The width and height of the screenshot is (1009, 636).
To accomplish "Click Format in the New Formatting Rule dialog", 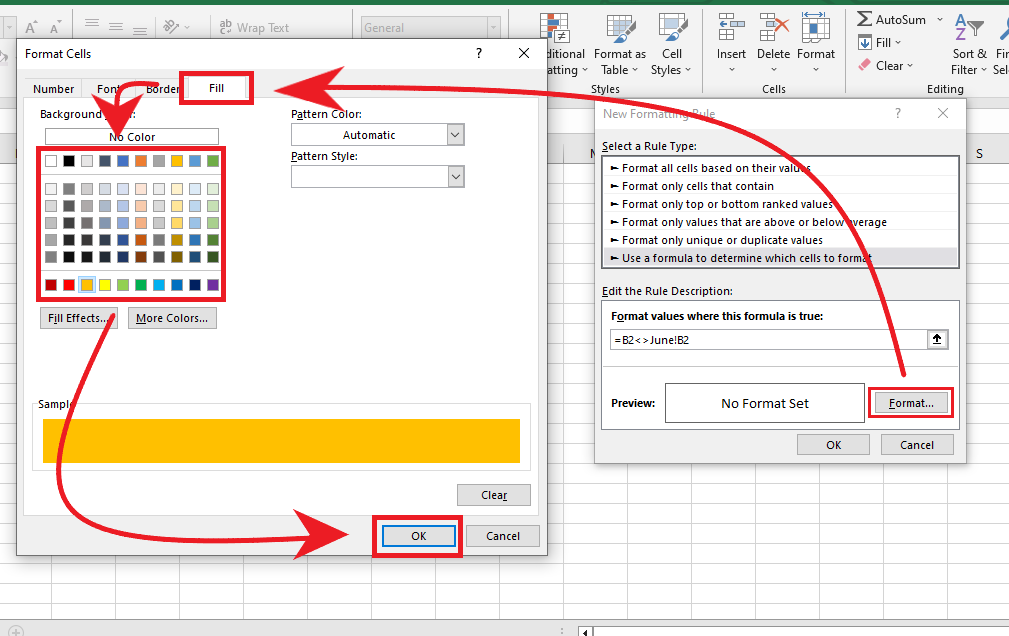I will click(x=909, y=402).
